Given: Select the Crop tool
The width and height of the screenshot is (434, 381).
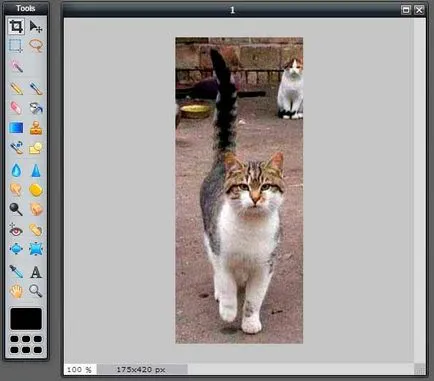Looking at the screenshot, I should point(16,26).
